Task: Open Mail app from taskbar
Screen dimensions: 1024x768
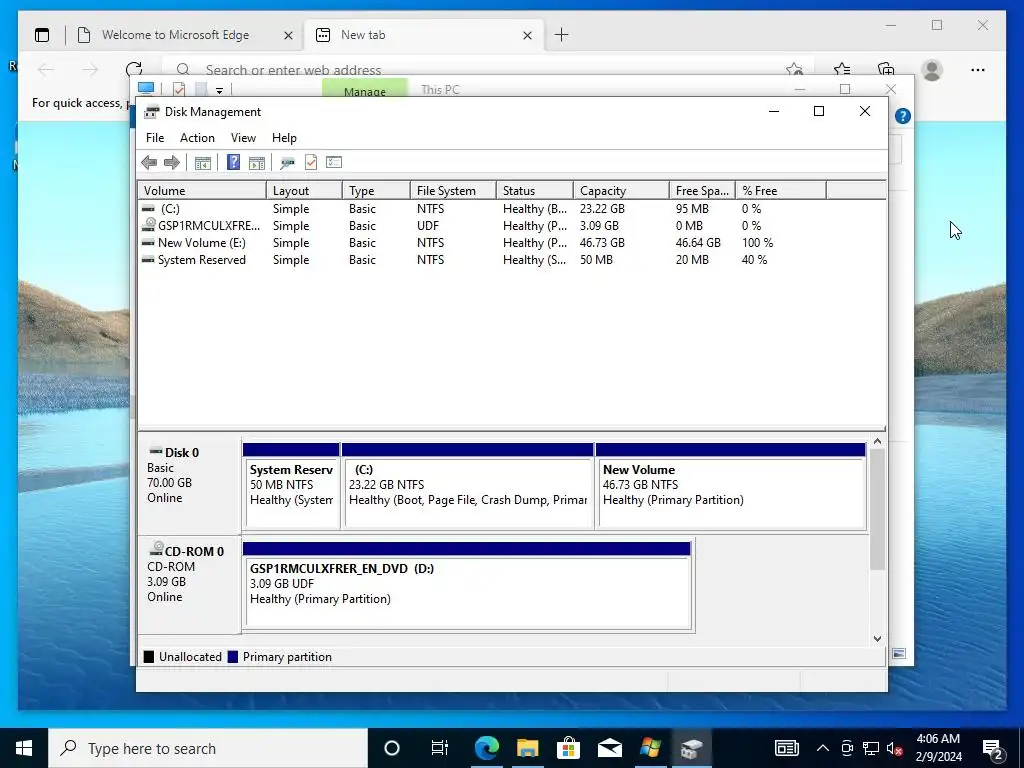Action: point(609,748)
